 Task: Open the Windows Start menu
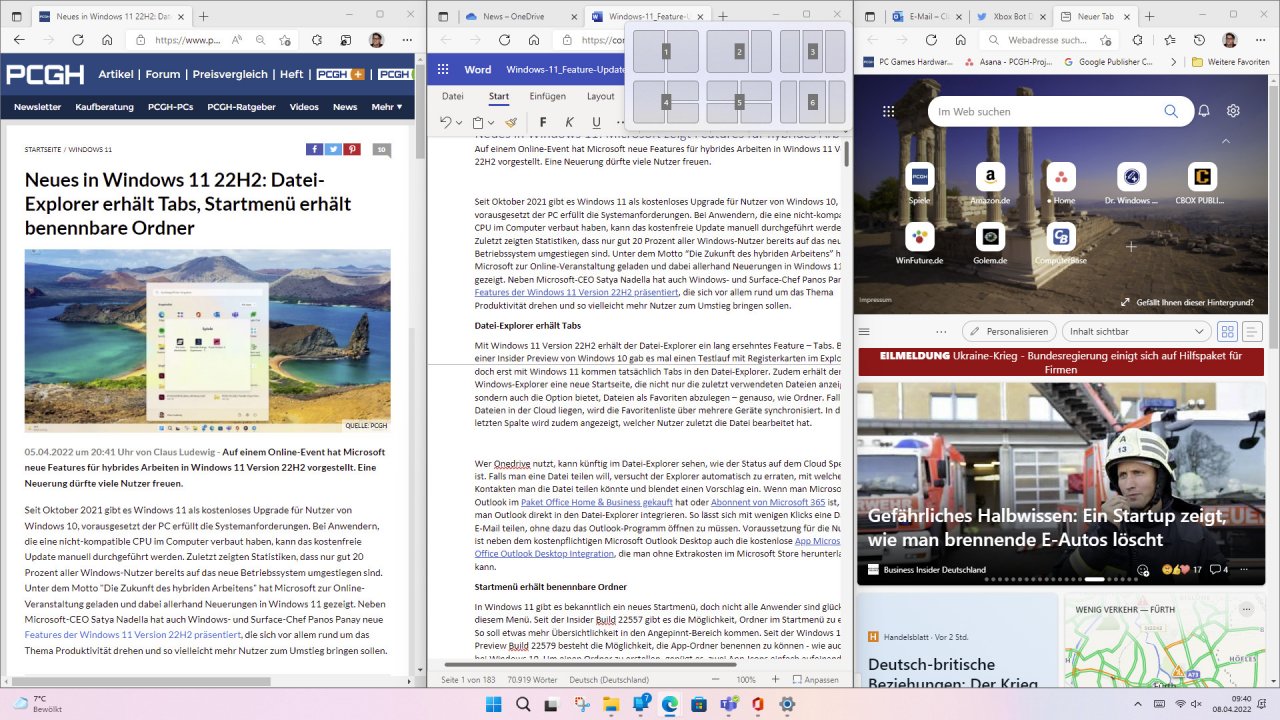(494, 704)
